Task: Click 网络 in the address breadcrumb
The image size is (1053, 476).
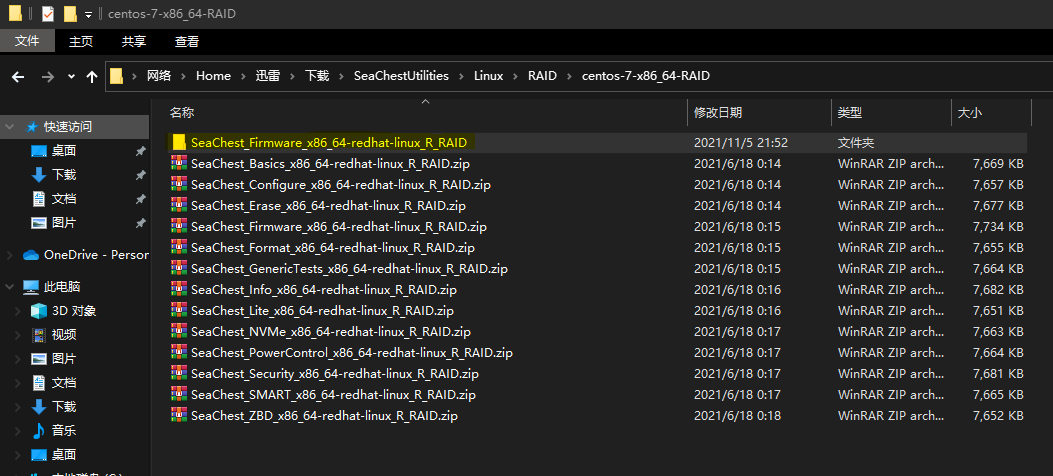Action: pos(159,76)
